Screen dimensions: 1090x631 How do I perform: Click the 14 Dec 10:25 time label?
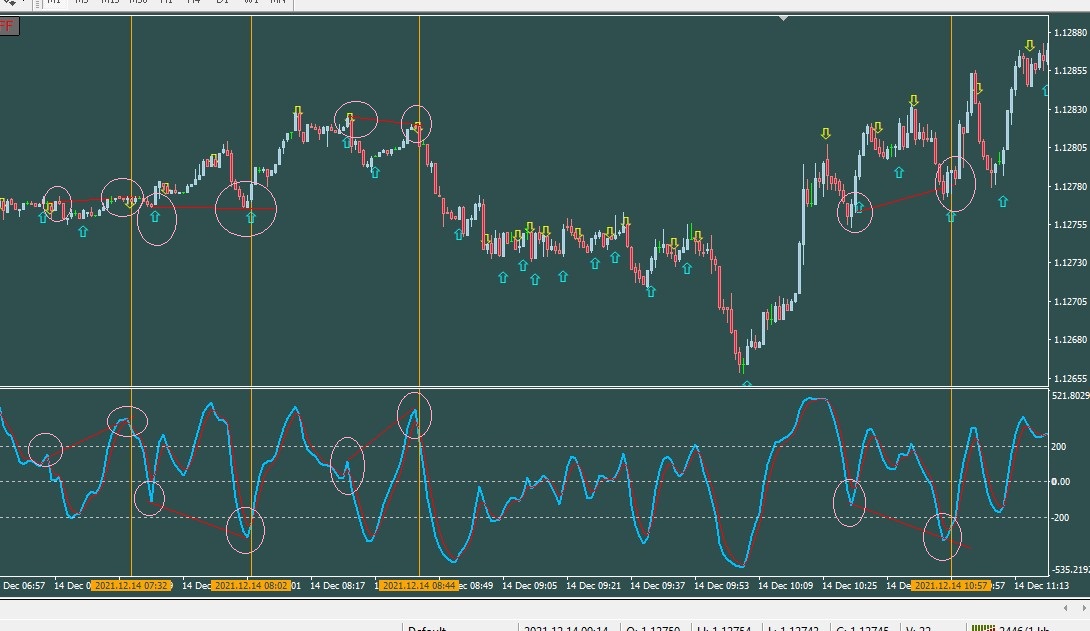(849, 586)
